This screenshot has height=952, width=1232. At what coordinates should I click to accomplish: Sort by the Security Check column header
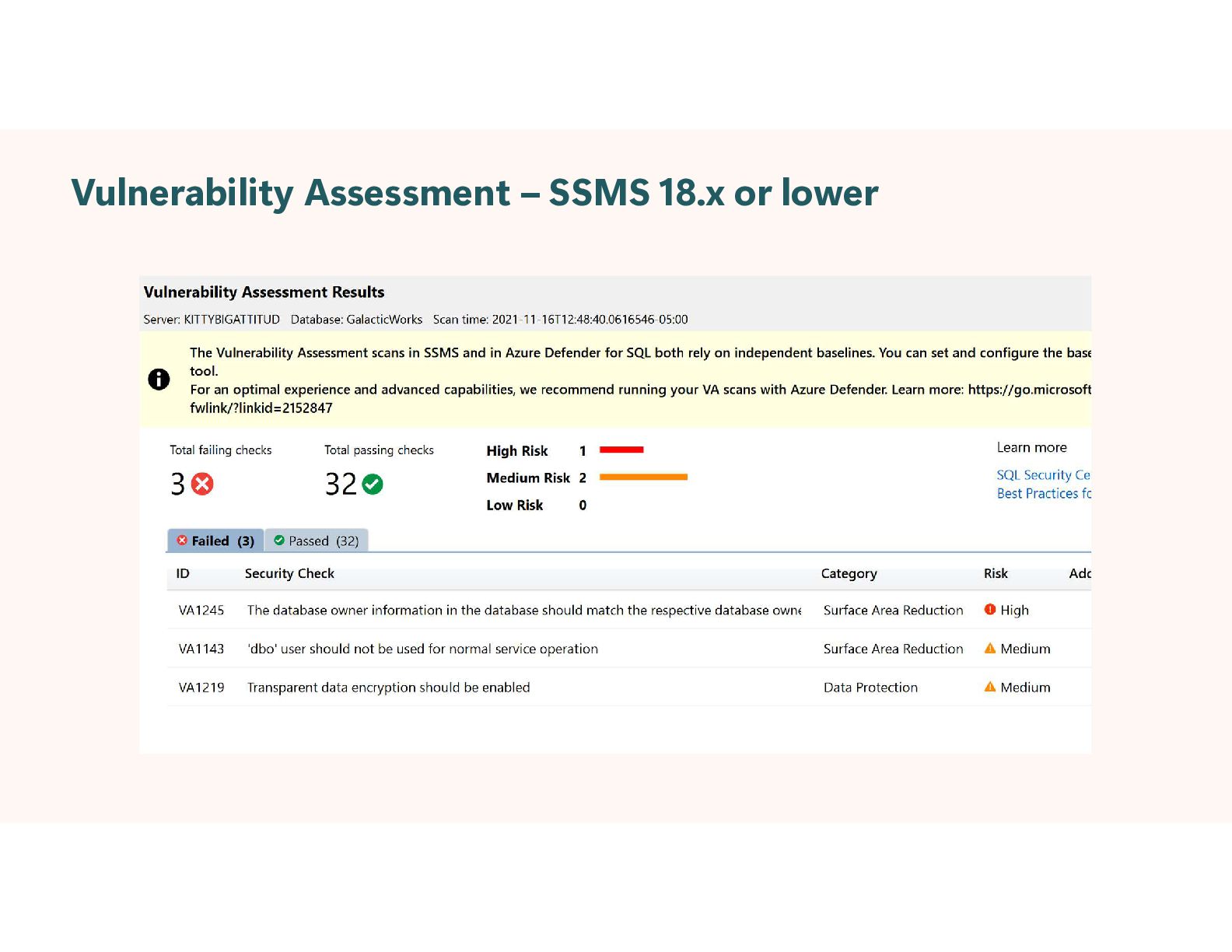pyautogui.click(x=289, y=574)
